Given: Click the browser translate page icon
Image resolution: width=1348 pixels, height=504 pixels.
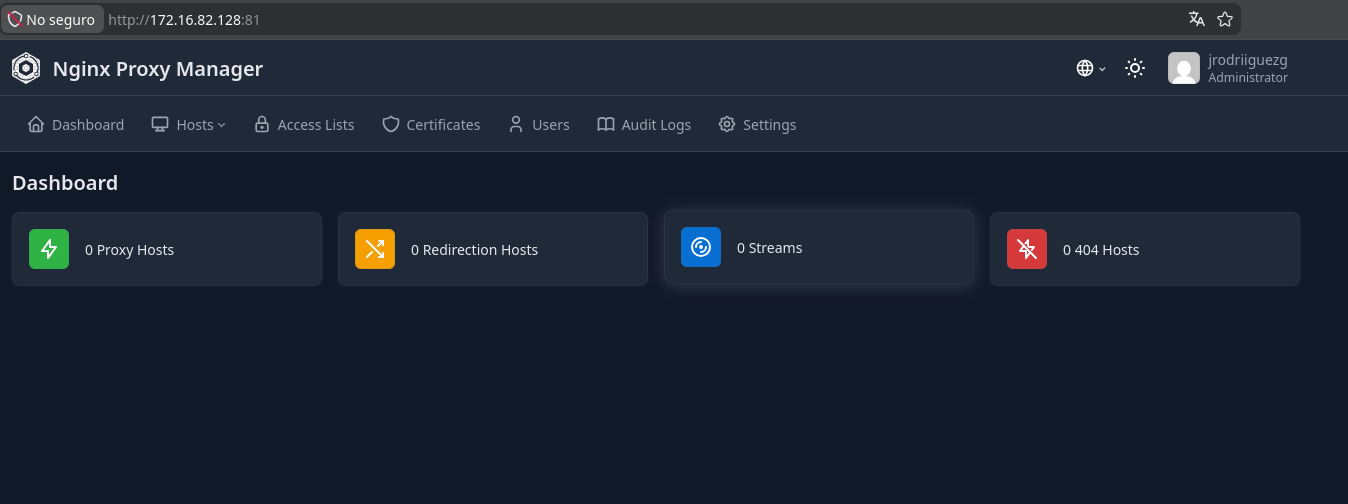Looking at the screenshot, I should pyautogui.click(x=1196, y=19).
